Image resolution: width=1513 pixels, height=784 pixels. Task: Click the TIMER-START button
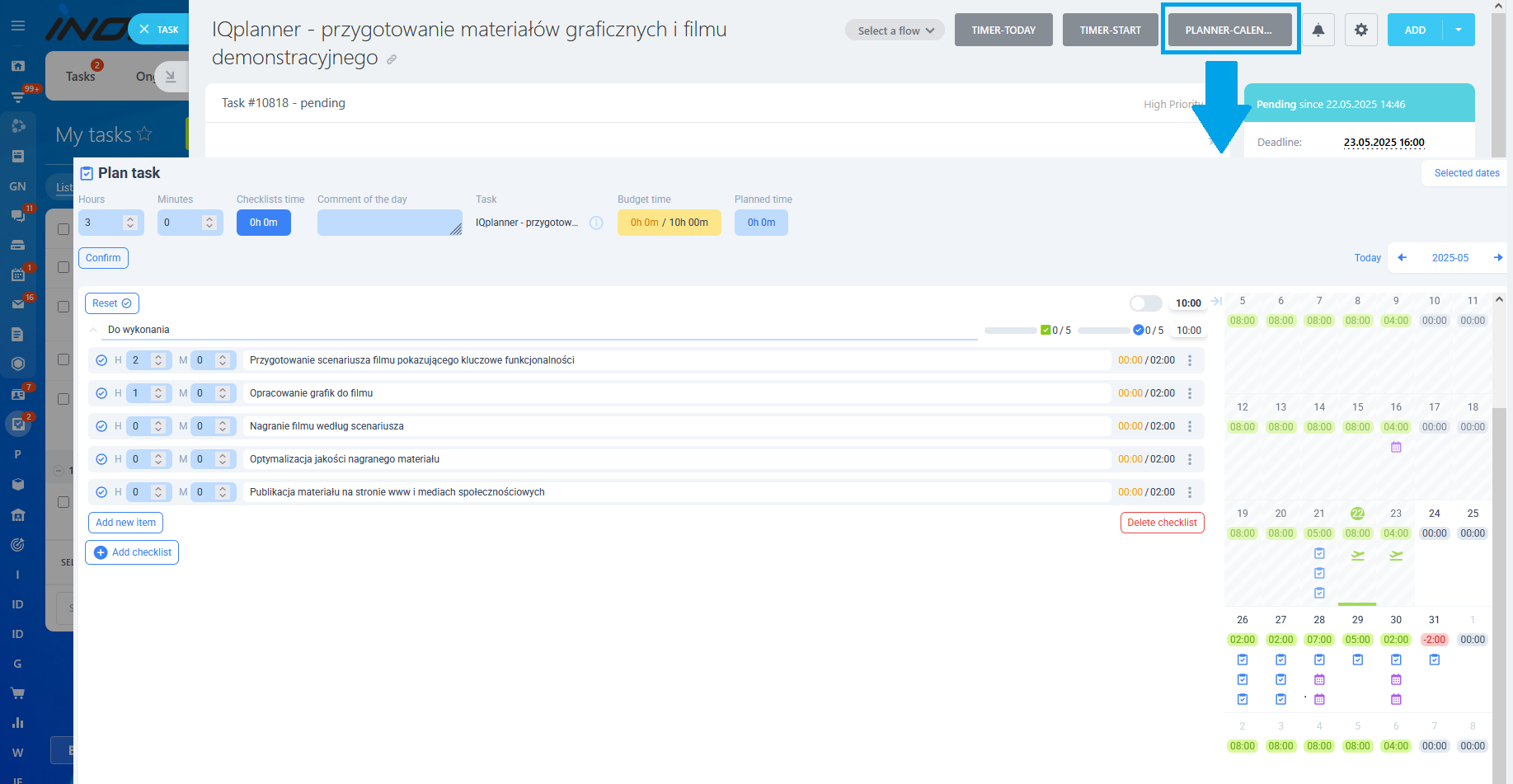1111,31
